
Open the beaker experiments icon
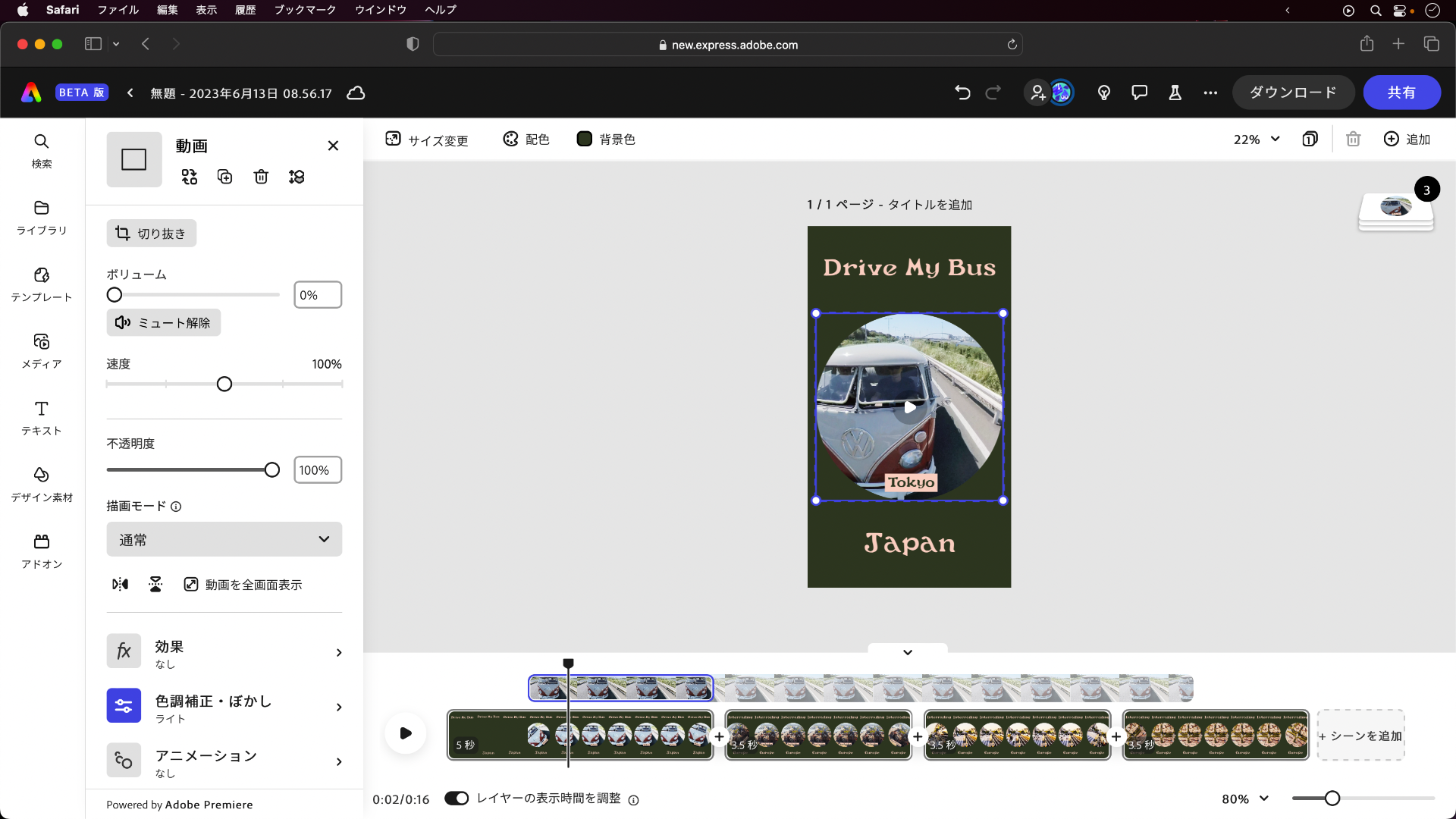click(x=1174, y=93)
